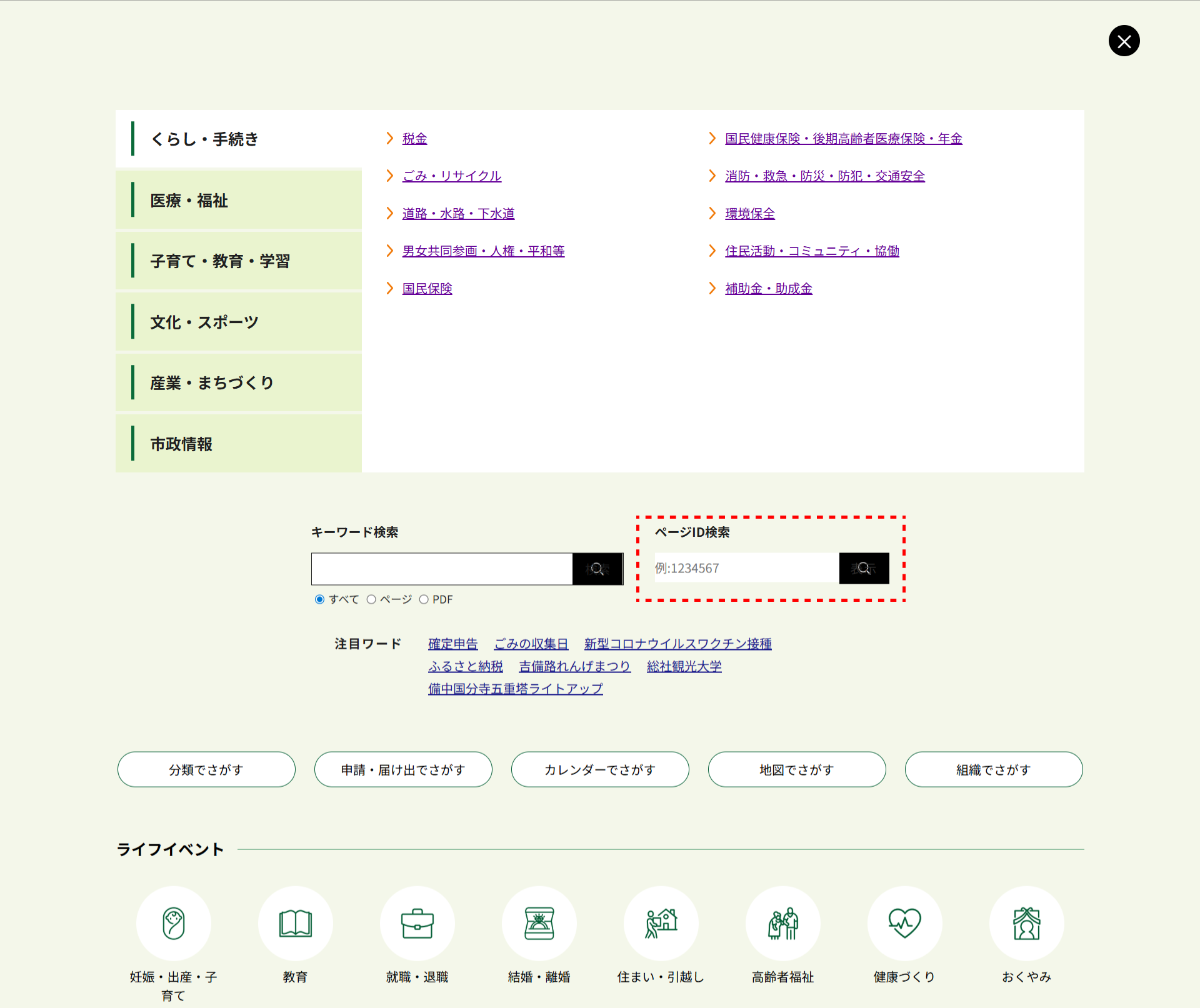Click the pregnancy and childcare baby icon

[174, 923]
